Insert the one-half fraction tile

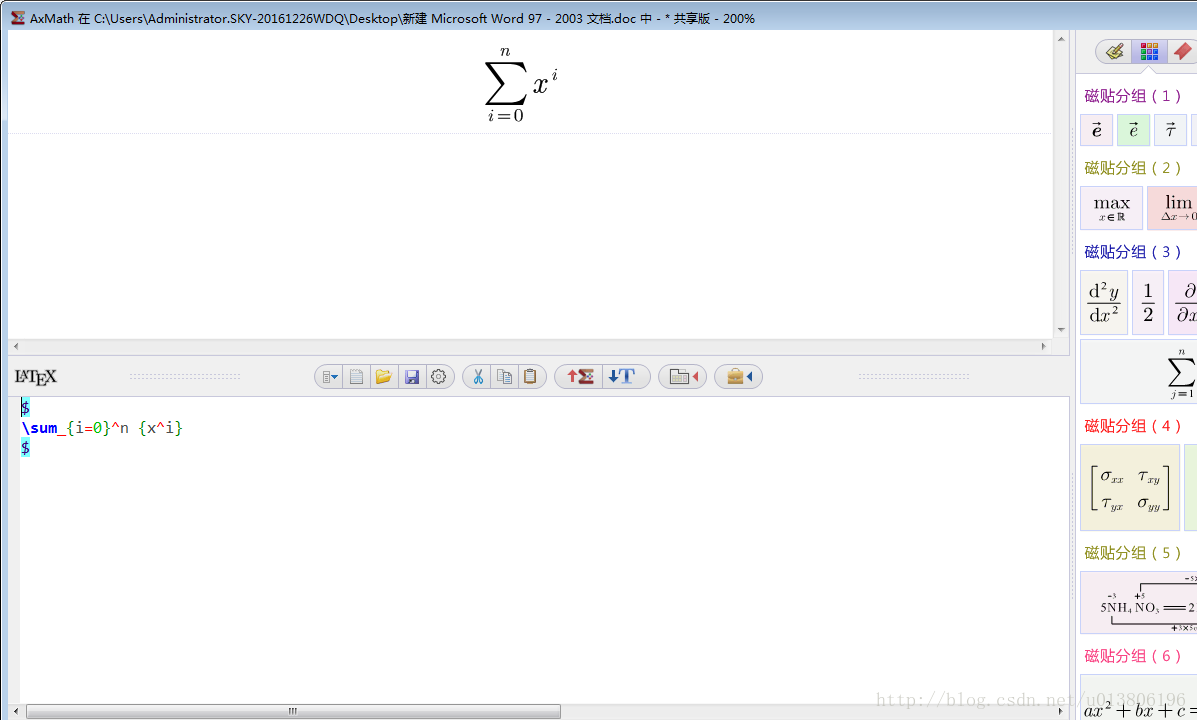(x=1148, y=302)
